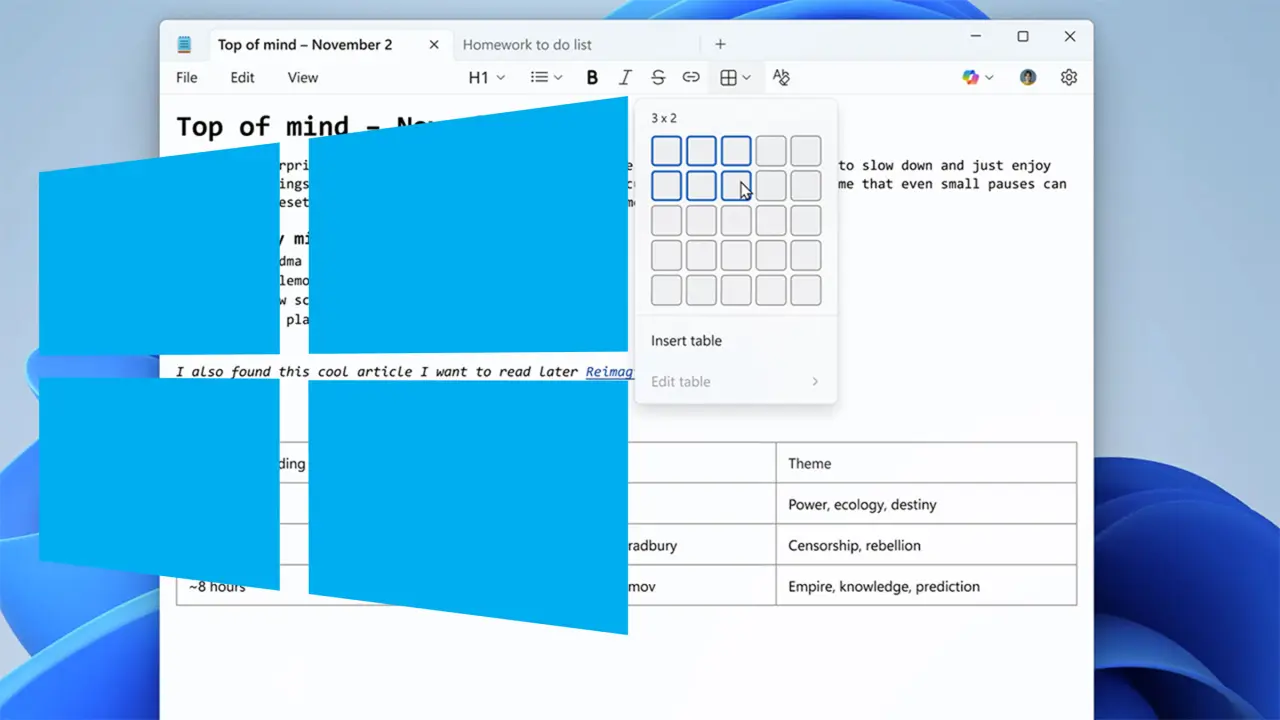Click the user profile avatar
This screenshot has width=1280, height=720.
pos(1028,77)
